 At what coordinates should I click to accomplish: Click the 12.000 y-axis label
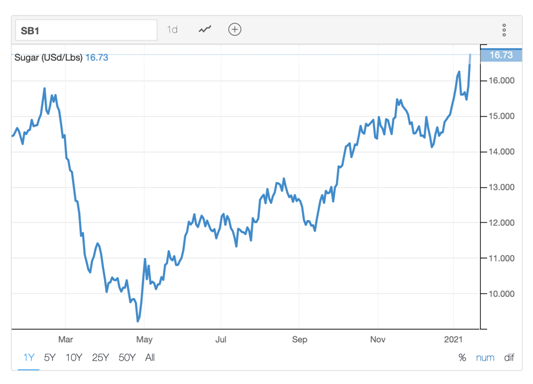tap(501, 223)
